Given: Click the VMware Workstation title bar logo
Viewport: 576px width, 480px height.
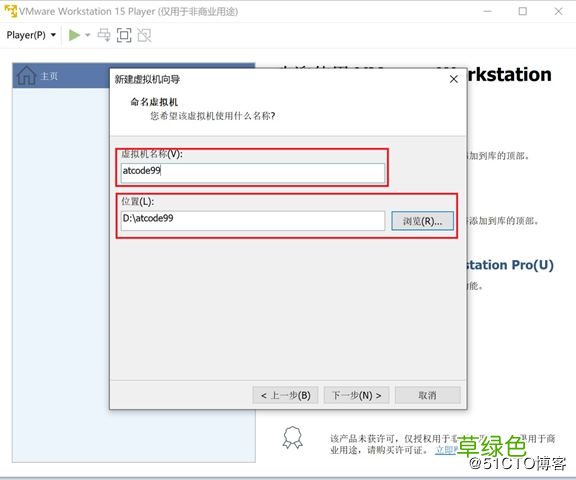Looking at the screenshot, I should pos(10,11).
